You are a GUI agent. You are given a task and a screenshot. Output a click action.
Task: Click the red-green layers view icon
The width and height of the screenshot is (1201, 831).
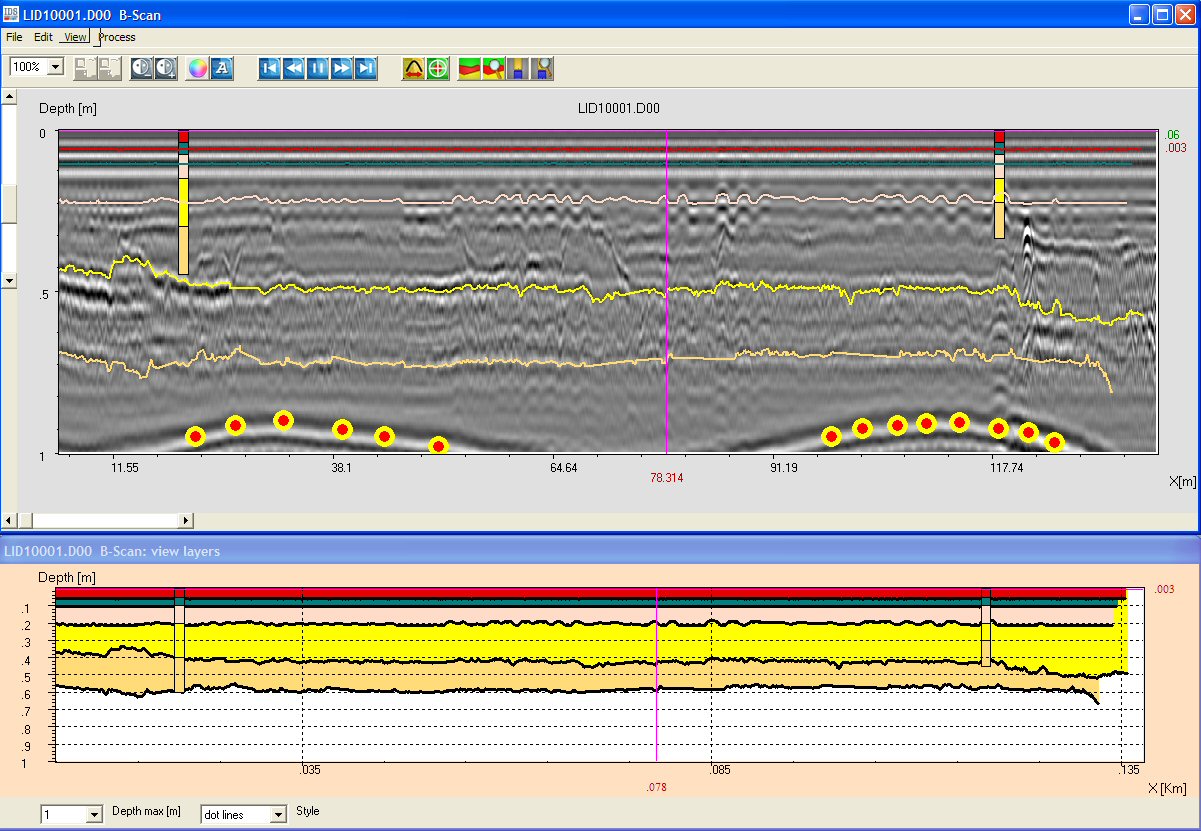(470, 68)
